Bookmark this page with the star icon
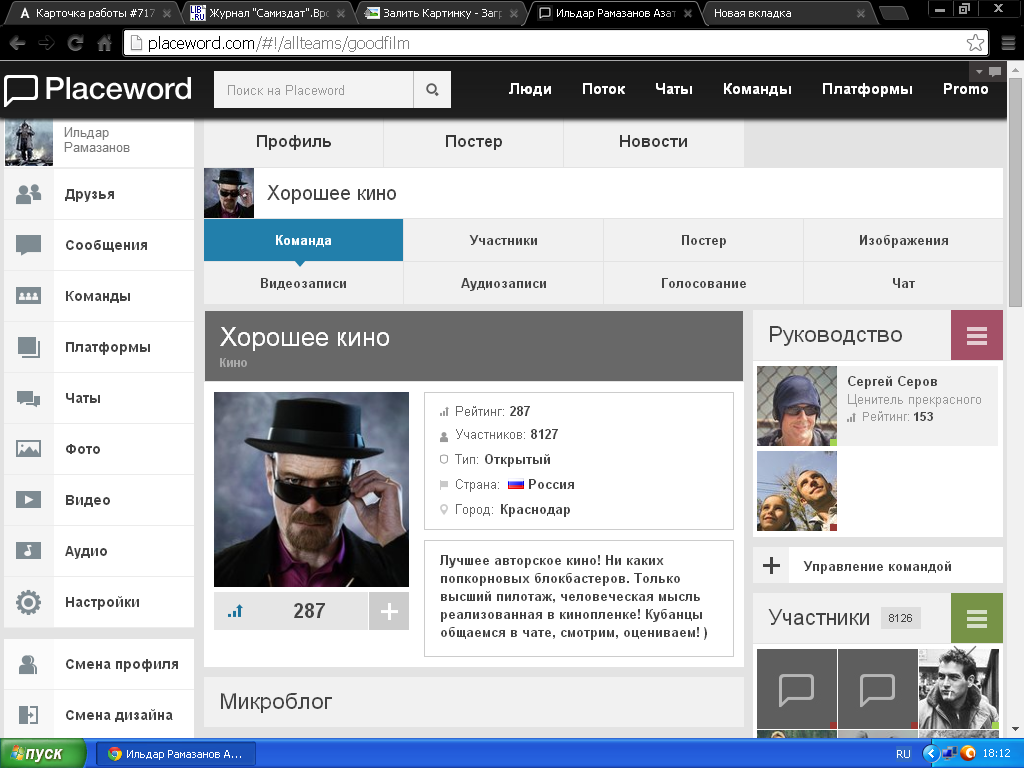 pyautogui.click(x=975, y=43)
